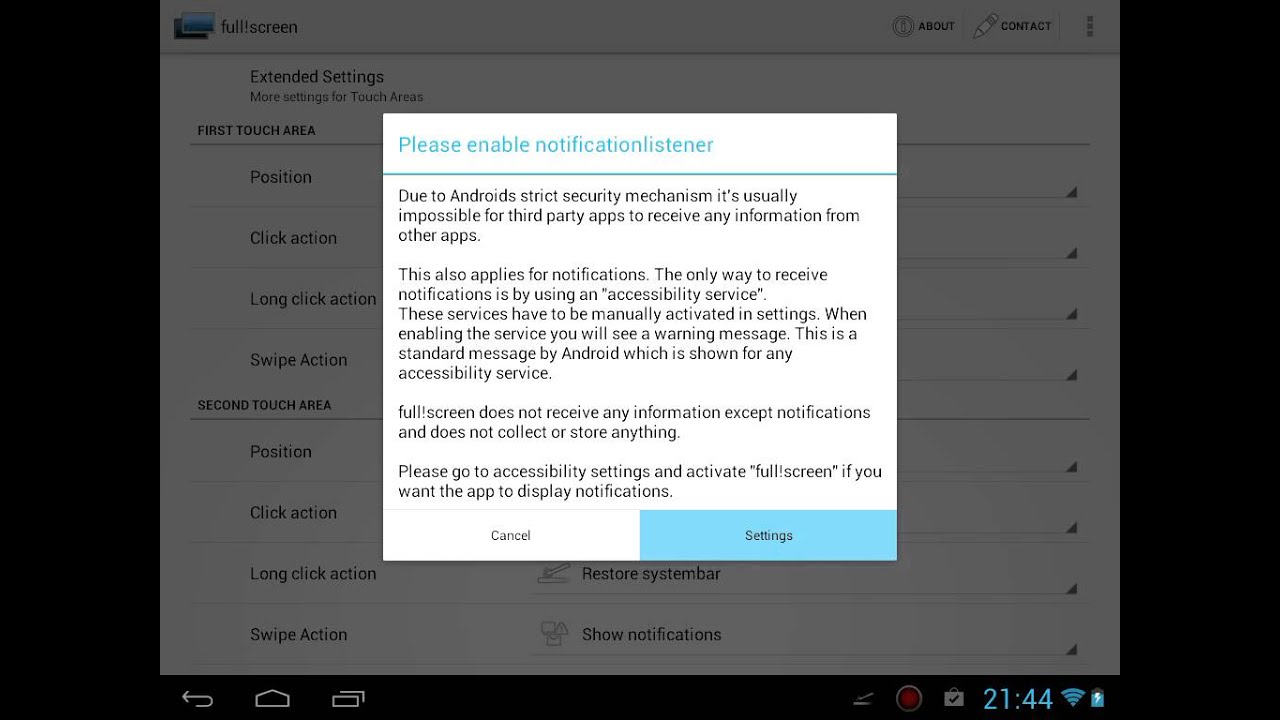Tap the paragraph about full!screen not collecting data
The height and width of the screenshot is (720, 1280).
tap(634, 422)
